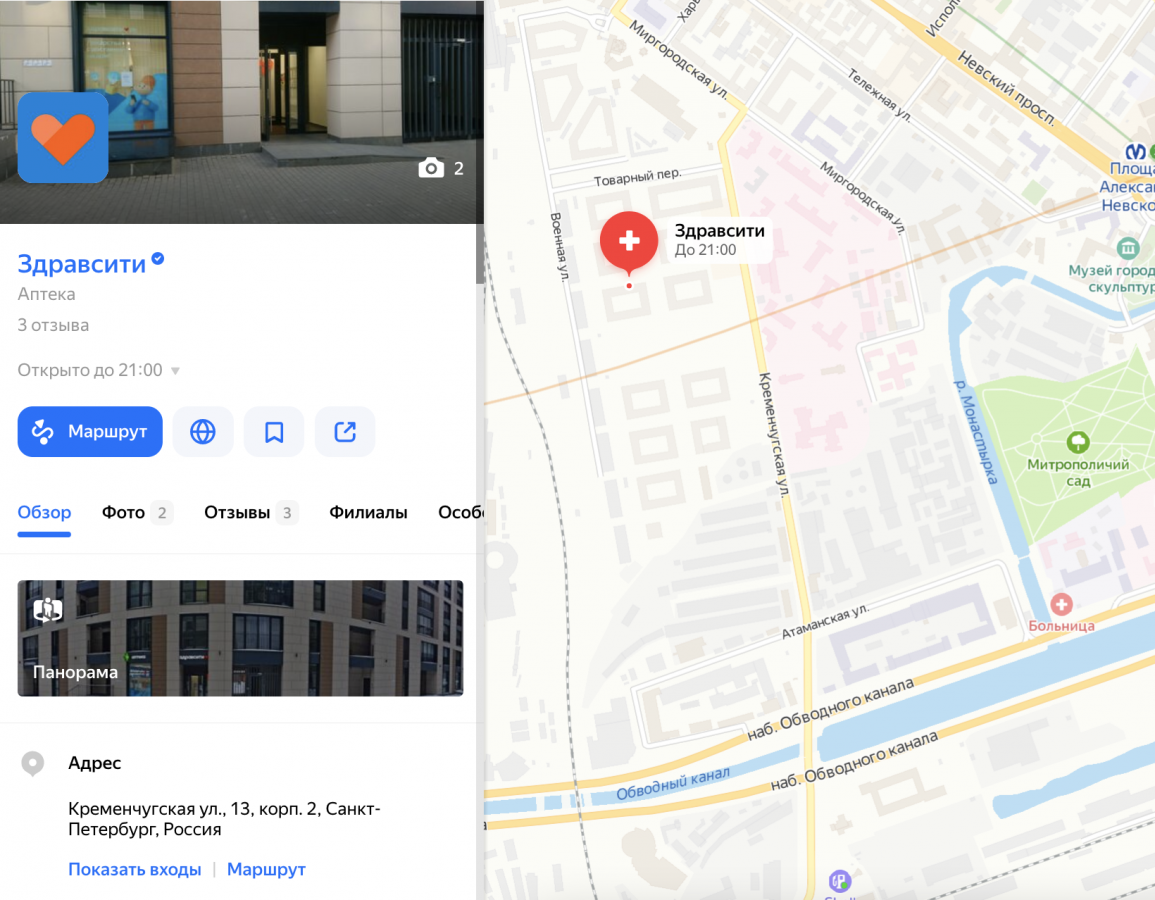The width and height of the screenshot is (1155, 900).
Task: Click the Маршрут link under address
Action: [x=266, y=869]
